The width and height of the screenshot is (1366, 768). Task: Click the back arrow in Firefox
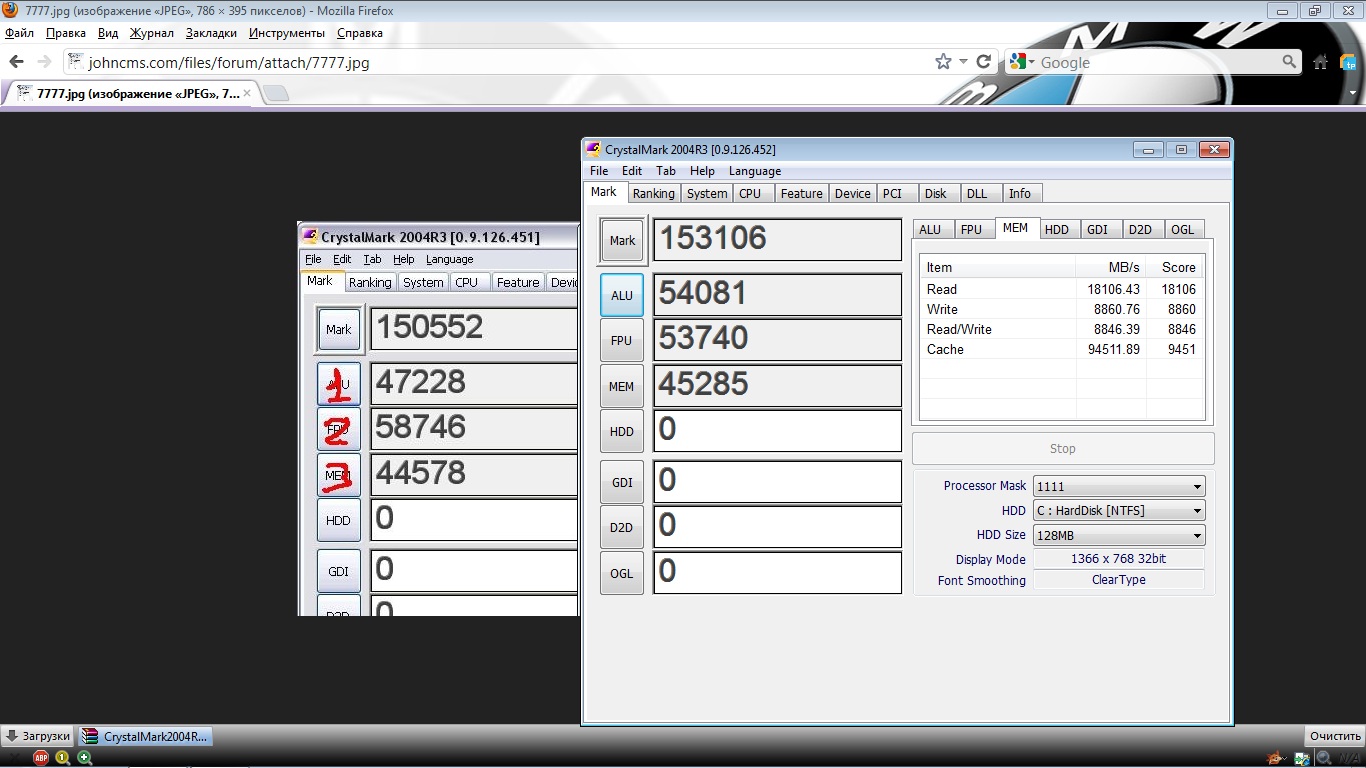17,62
